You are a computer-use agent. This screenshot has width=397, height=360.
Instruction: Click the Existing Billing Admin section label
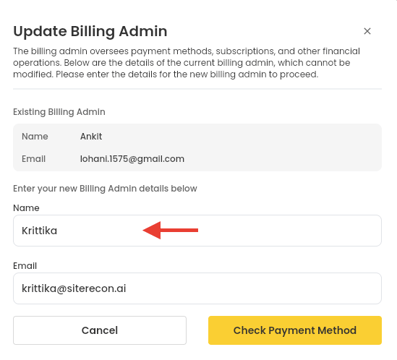(x=59, y=112)
